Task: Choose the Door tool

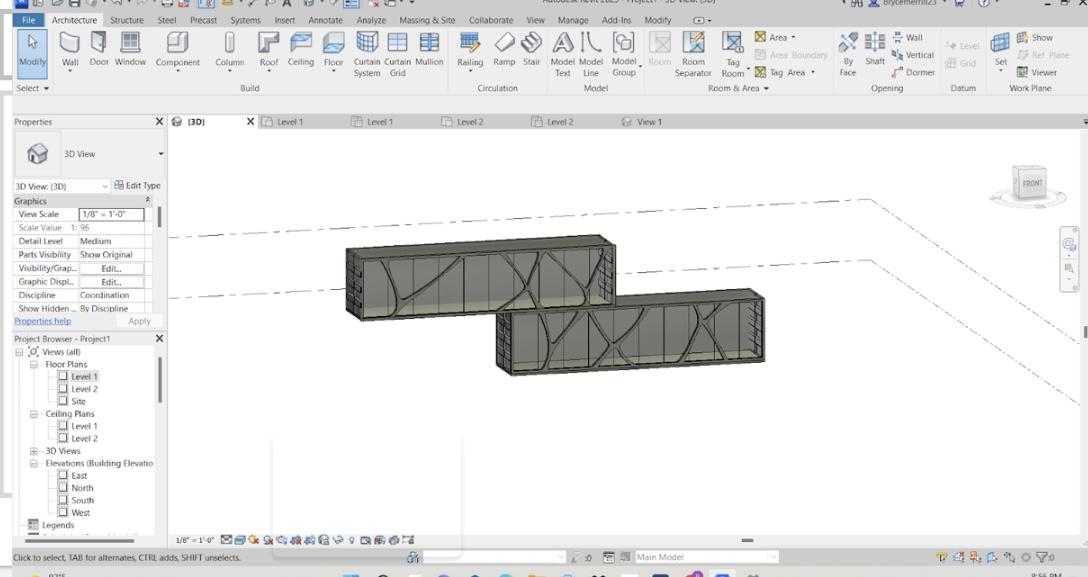Action: (99, 49)
